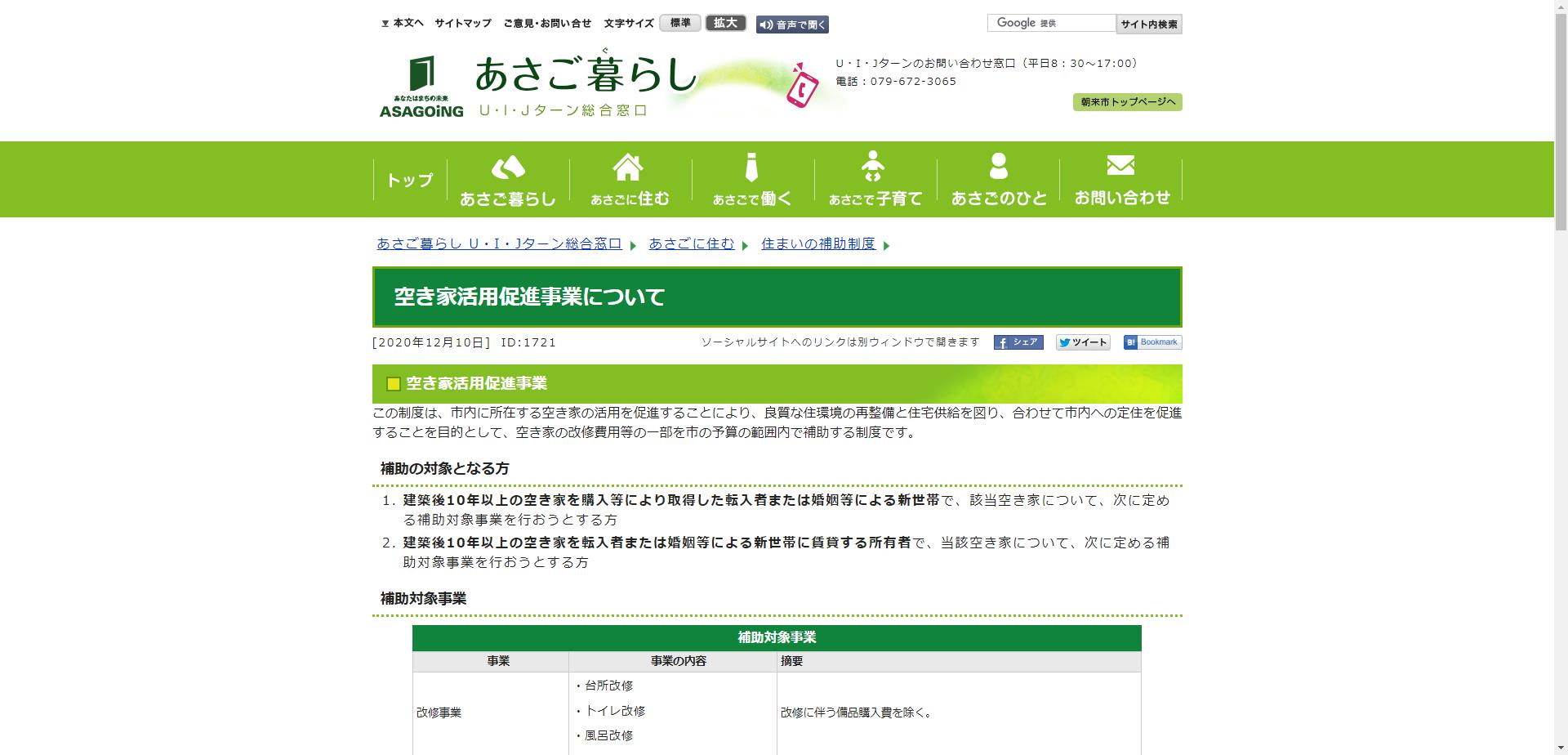Tweet this page with the ツイート button
Viewport: 1568px width, 755px height.
click(x=1083, y=342)
